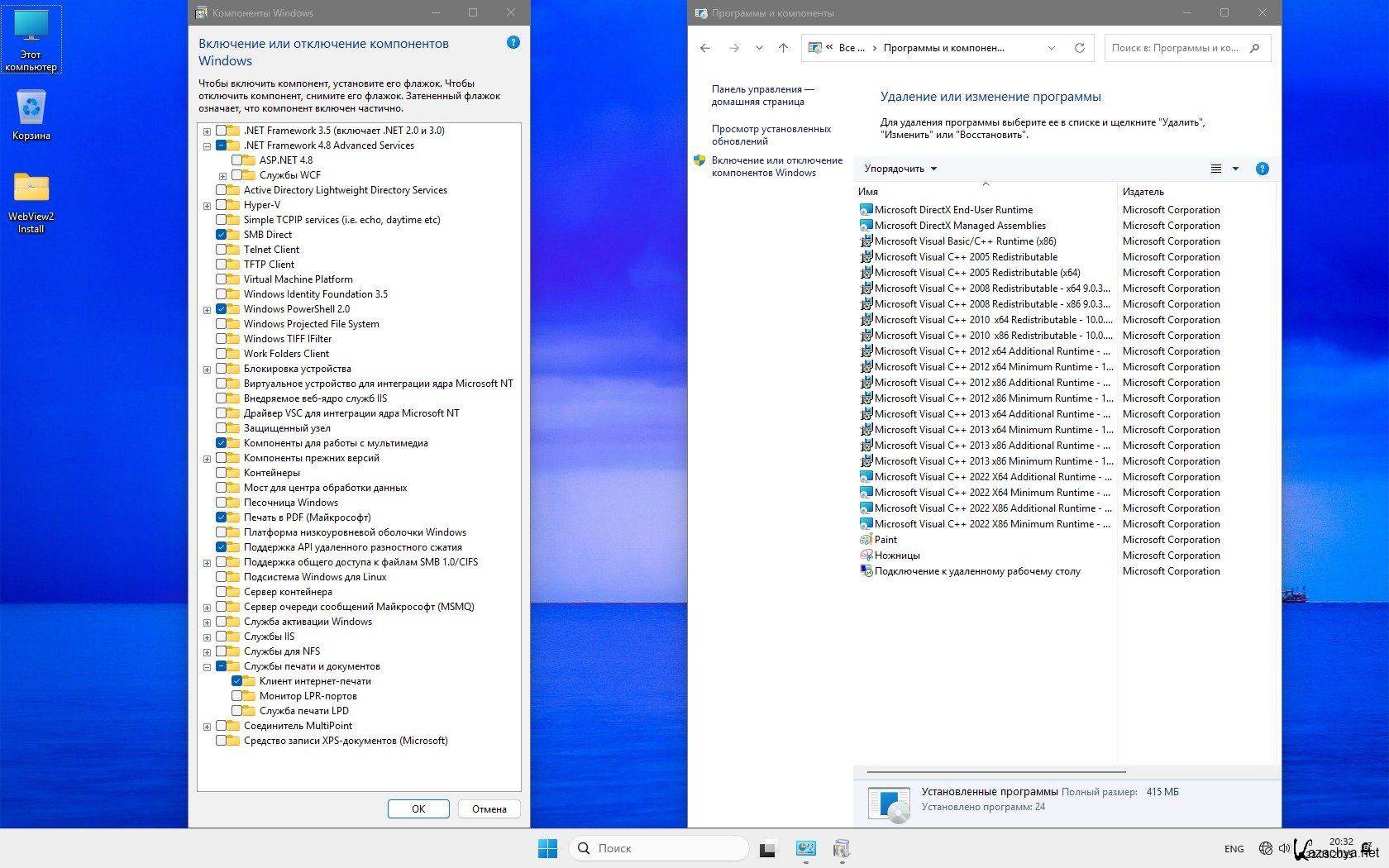Click the Windows Start button
Viewport: 1389px width, 868px height.
(x=547, y=848)
